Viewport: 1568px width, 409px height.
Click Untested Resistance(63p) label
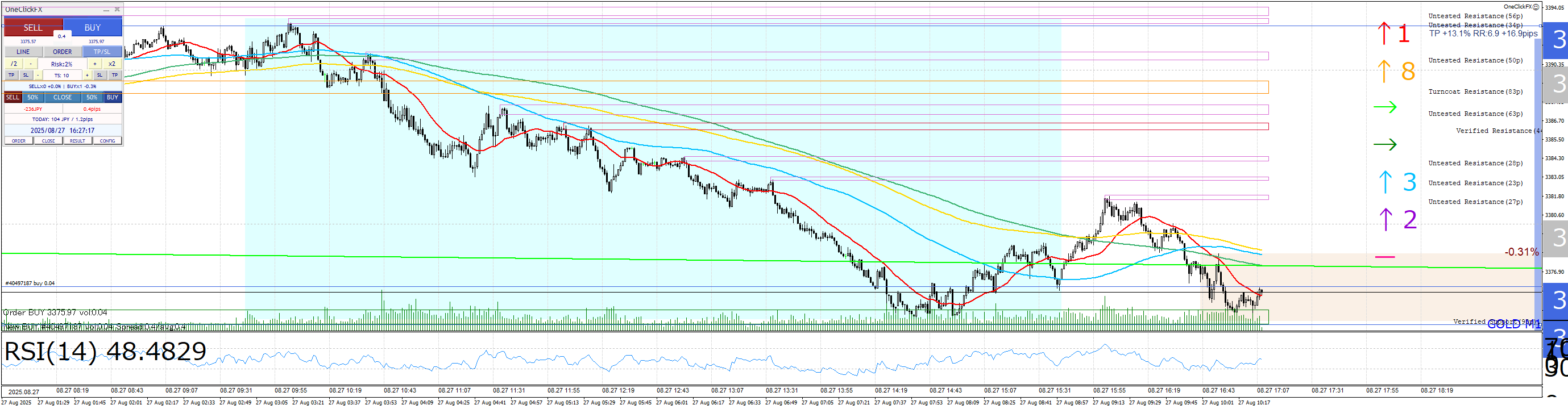(x=1475, y=114)
